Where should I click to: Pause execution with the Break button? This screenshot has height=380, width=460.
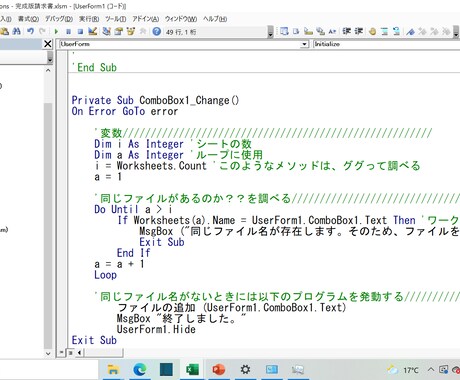click(x=68, y=31)
